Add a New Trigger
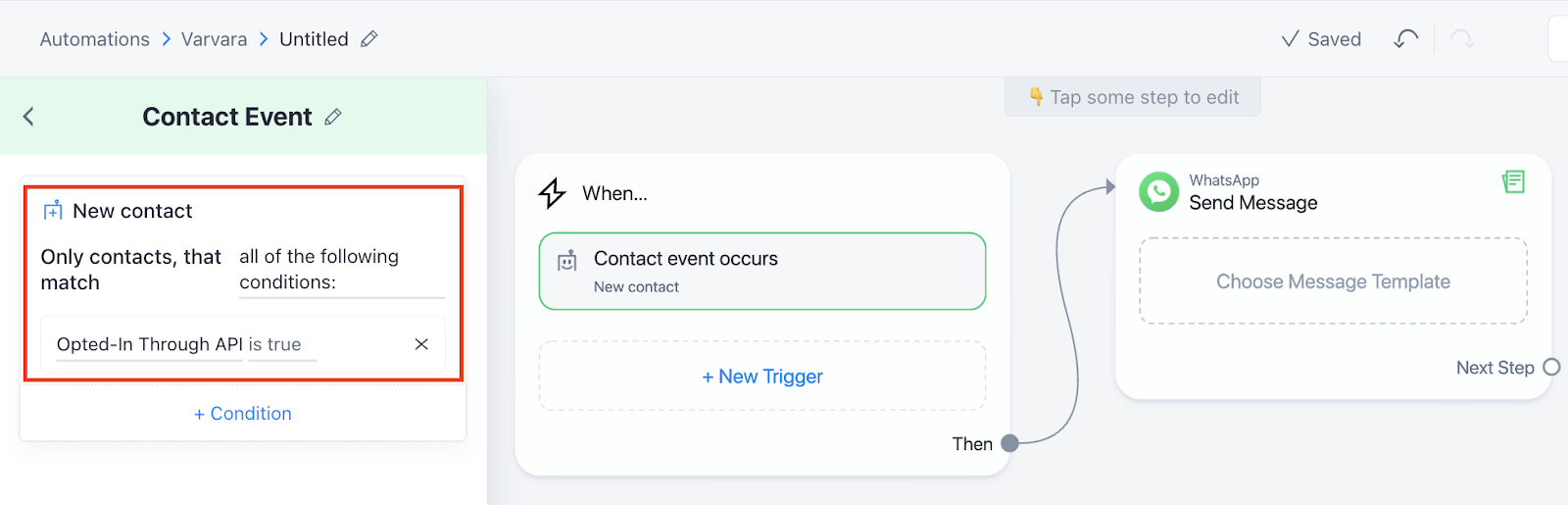The width and height of the screenshot is (1568, 505). point(761,377)
